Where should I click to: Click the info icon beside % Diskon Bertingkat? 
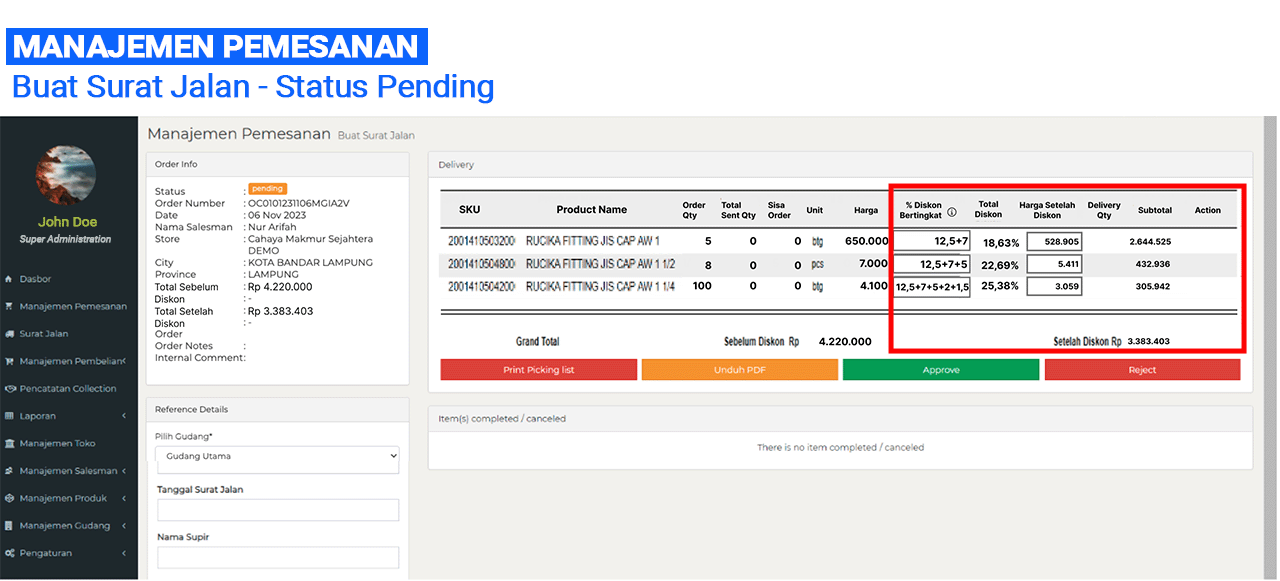pyautogui.click(x=952, y=212)
